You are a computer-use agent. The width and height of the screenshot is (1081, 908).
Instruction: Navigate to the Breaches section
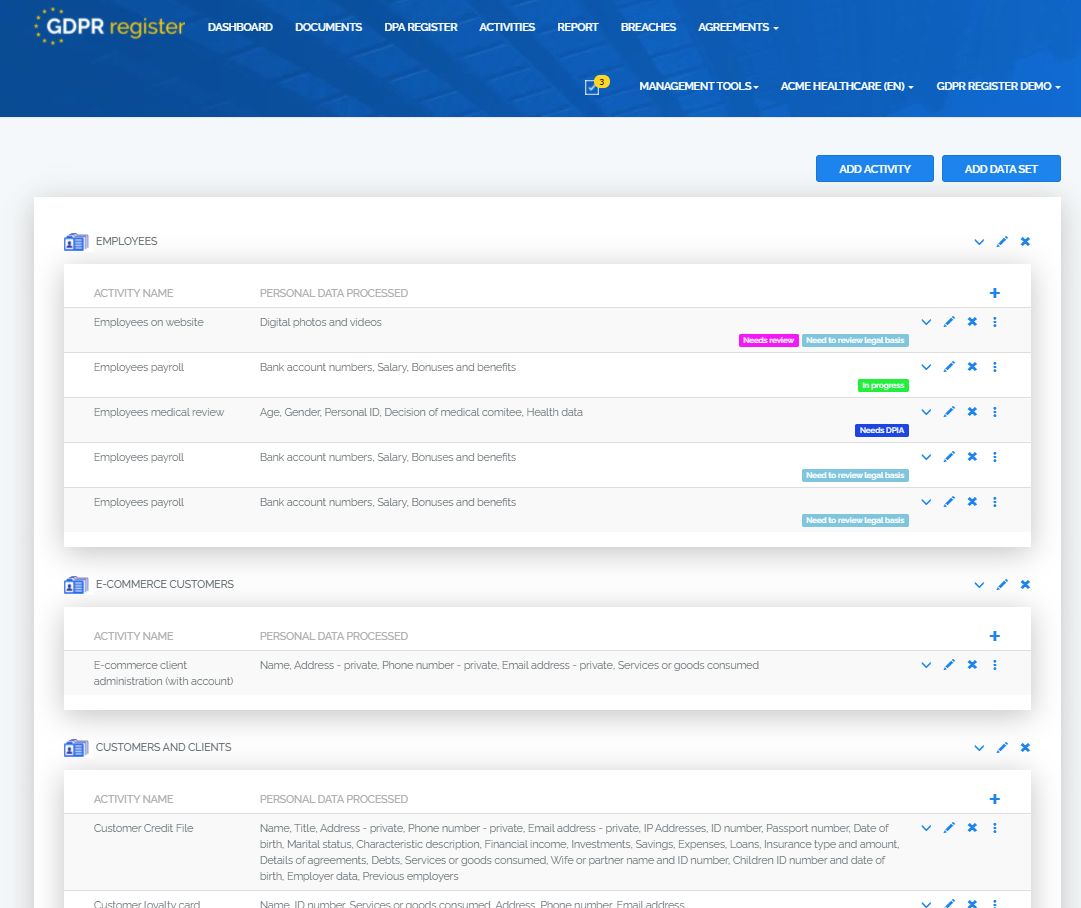coord(648,27)
